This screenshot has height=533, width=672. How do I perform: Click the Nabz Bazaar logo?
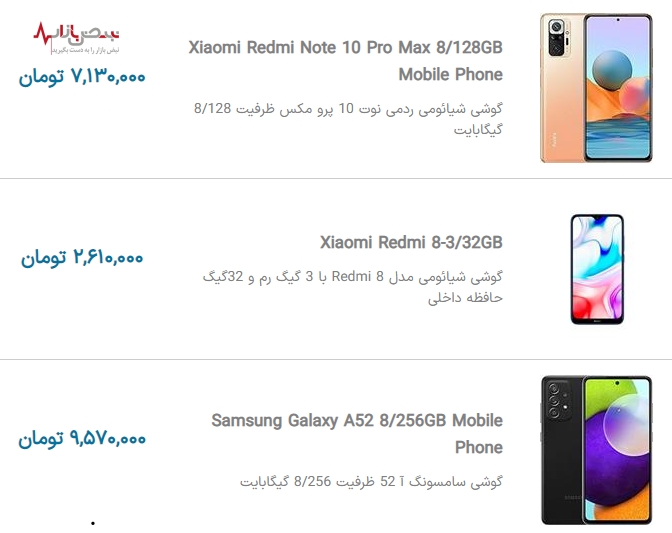[x=76, y=38]
